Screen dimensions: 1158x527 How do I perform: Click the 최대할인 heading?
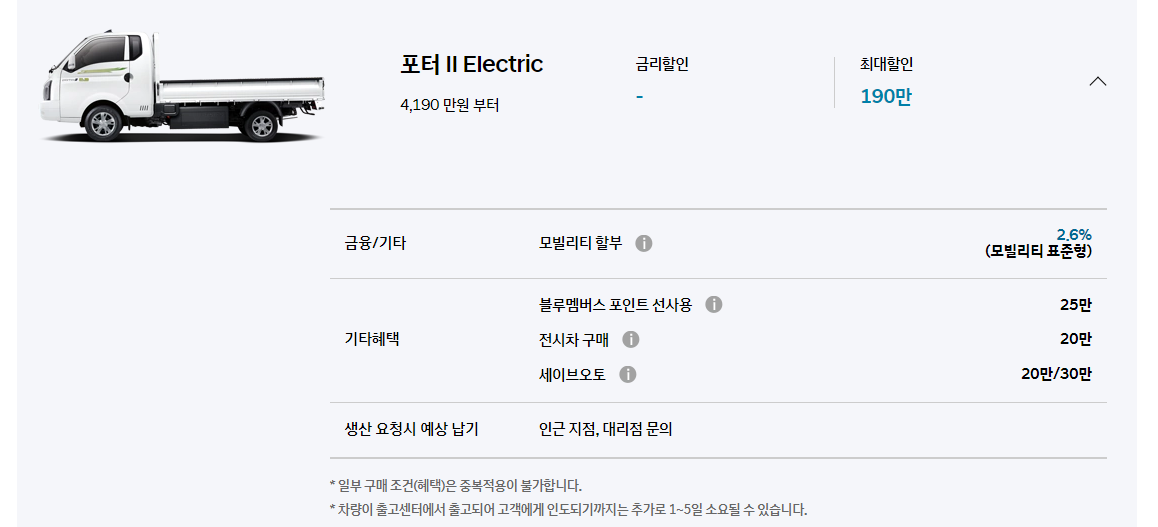[x=886, y=64]
